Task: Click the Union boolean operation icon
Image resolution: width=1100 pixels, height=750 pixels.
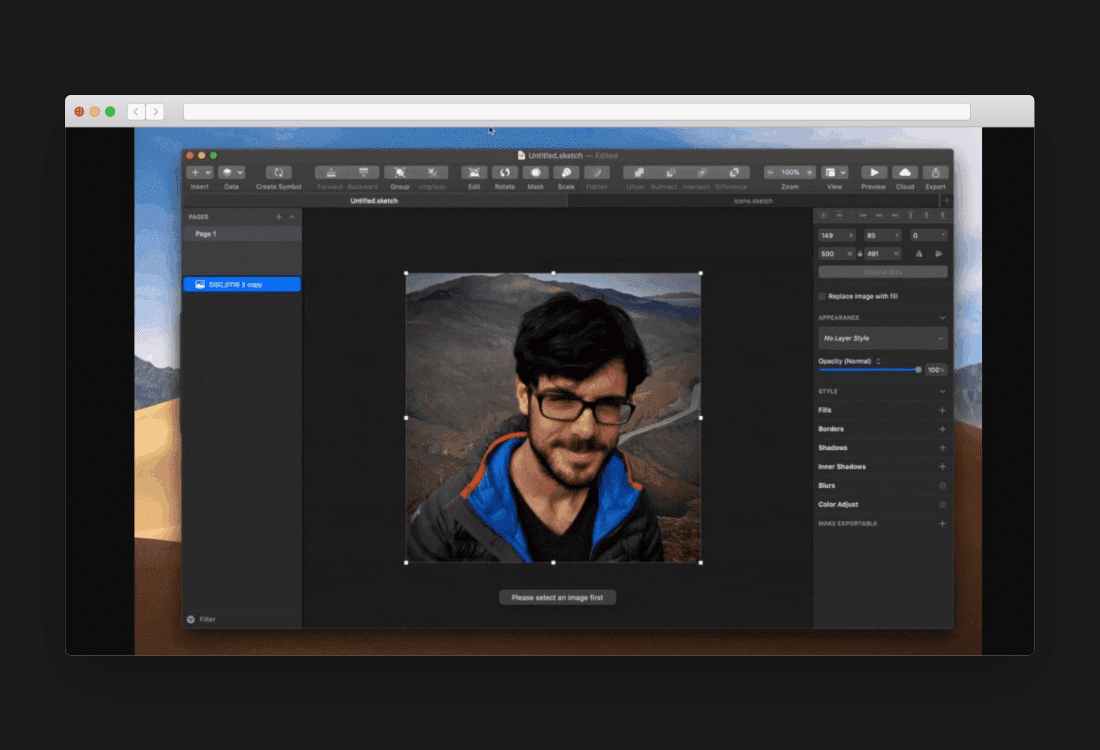Action: click(638, 172)
